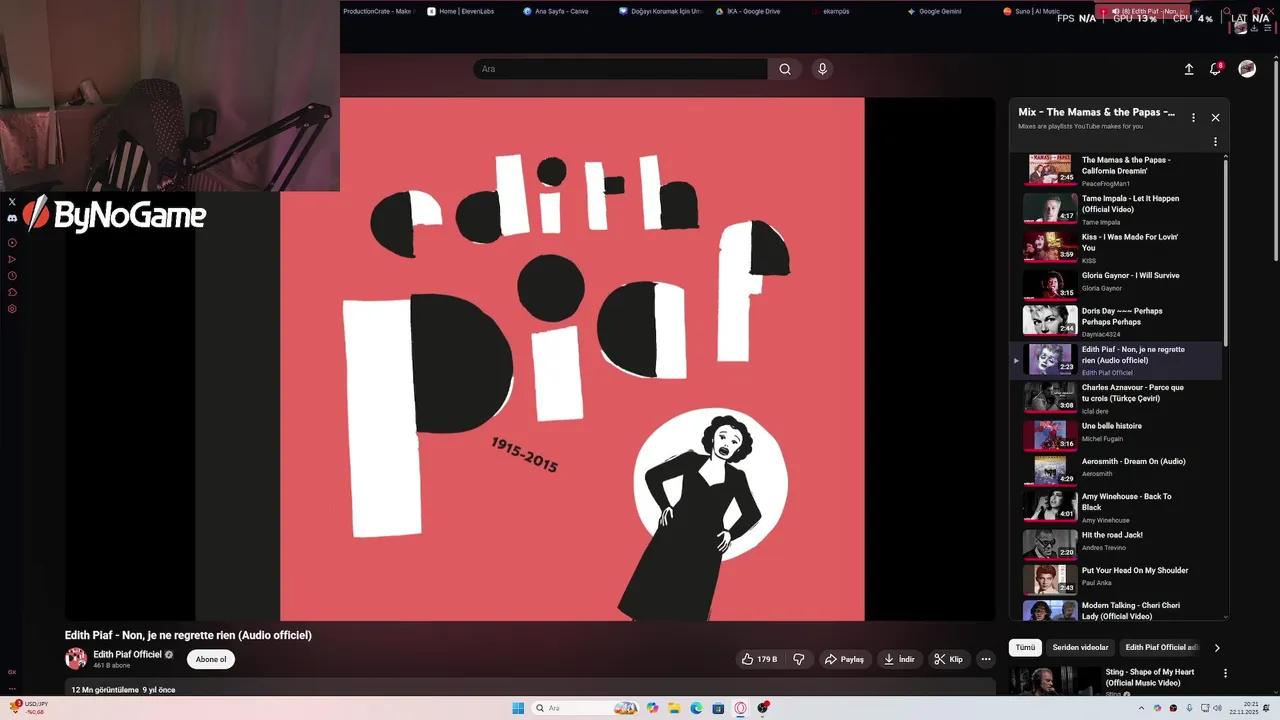Image resolution: width=1280 pixels, height=720 pixels.
Task: Click the Paylaş share button
Action: (x=844, y=659)
